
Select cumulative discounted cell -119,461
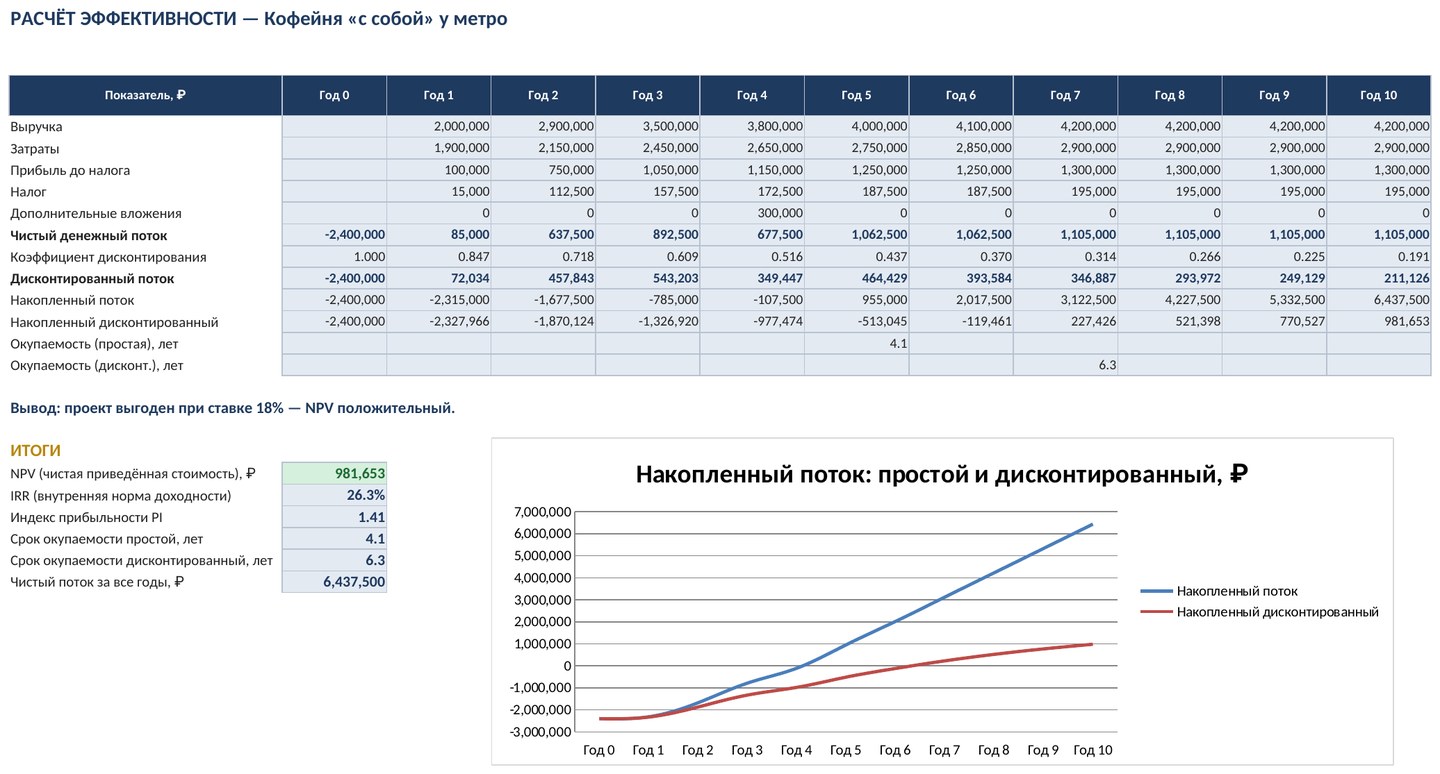(x=961, y=322)
